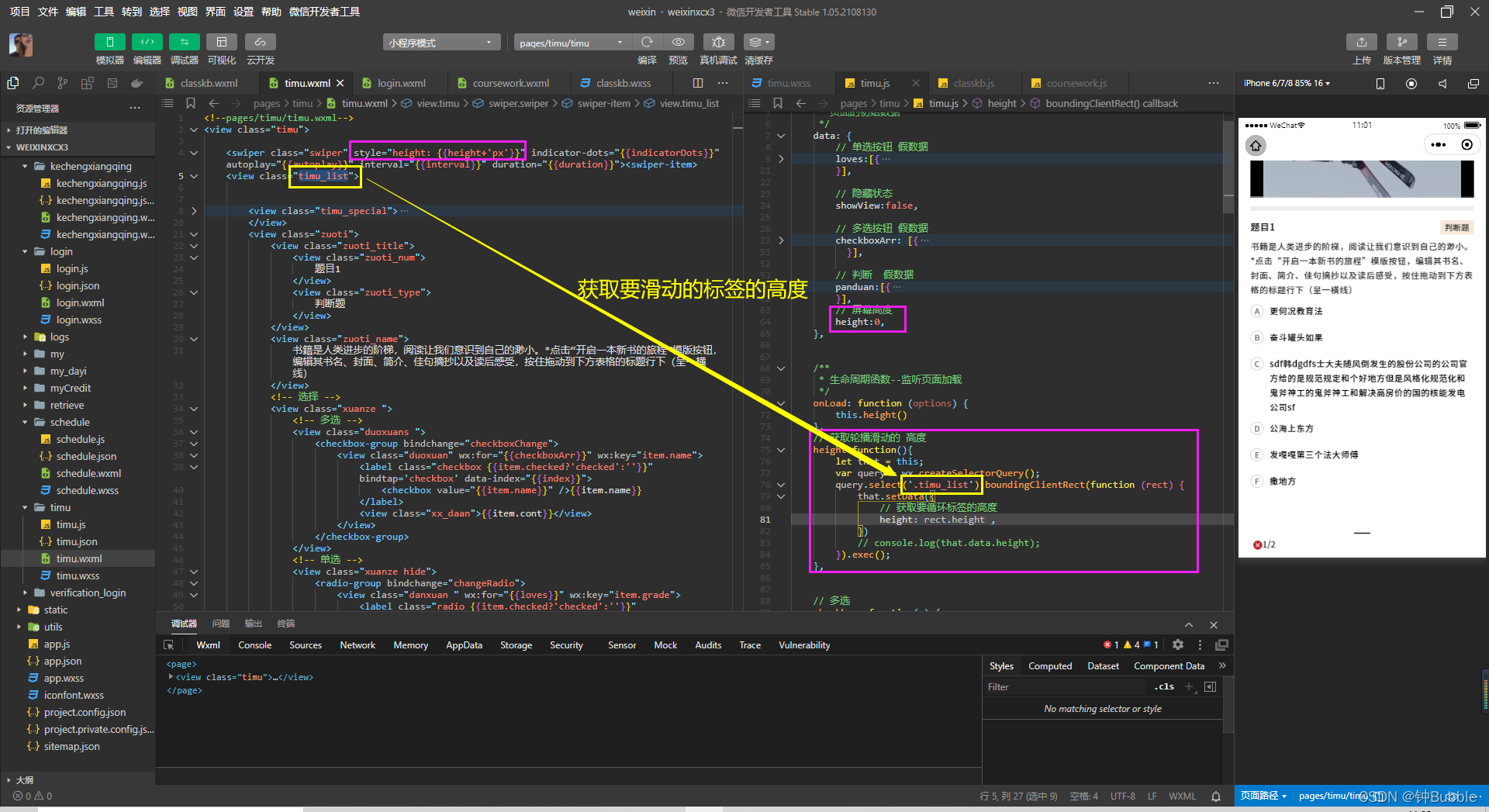Switch to the login.wxml editor tab
Viewport: 1489px width, 812px height.
click(401, 83)
